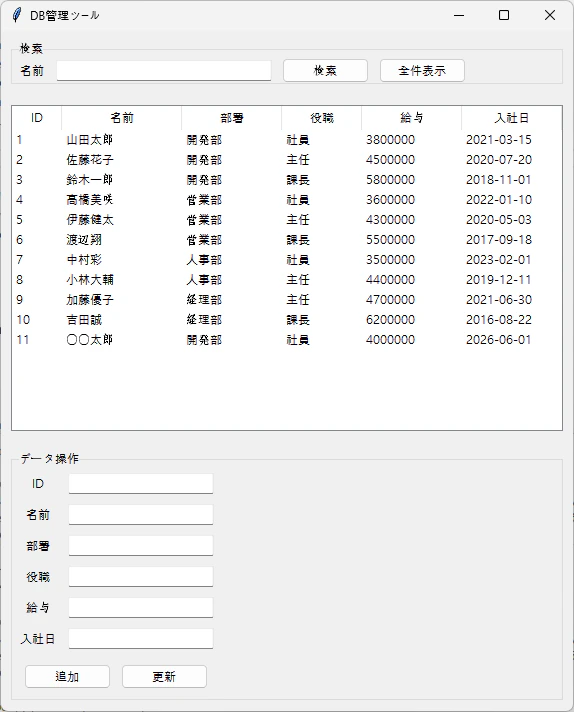Minimize the DB管理ツール window

[459, 15]
